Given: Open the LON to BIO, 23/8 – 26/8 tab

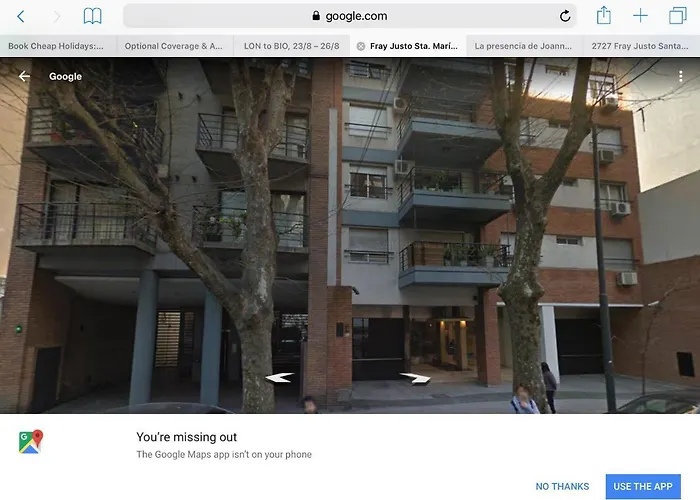Looking at the screenshot, I should 292,46.
